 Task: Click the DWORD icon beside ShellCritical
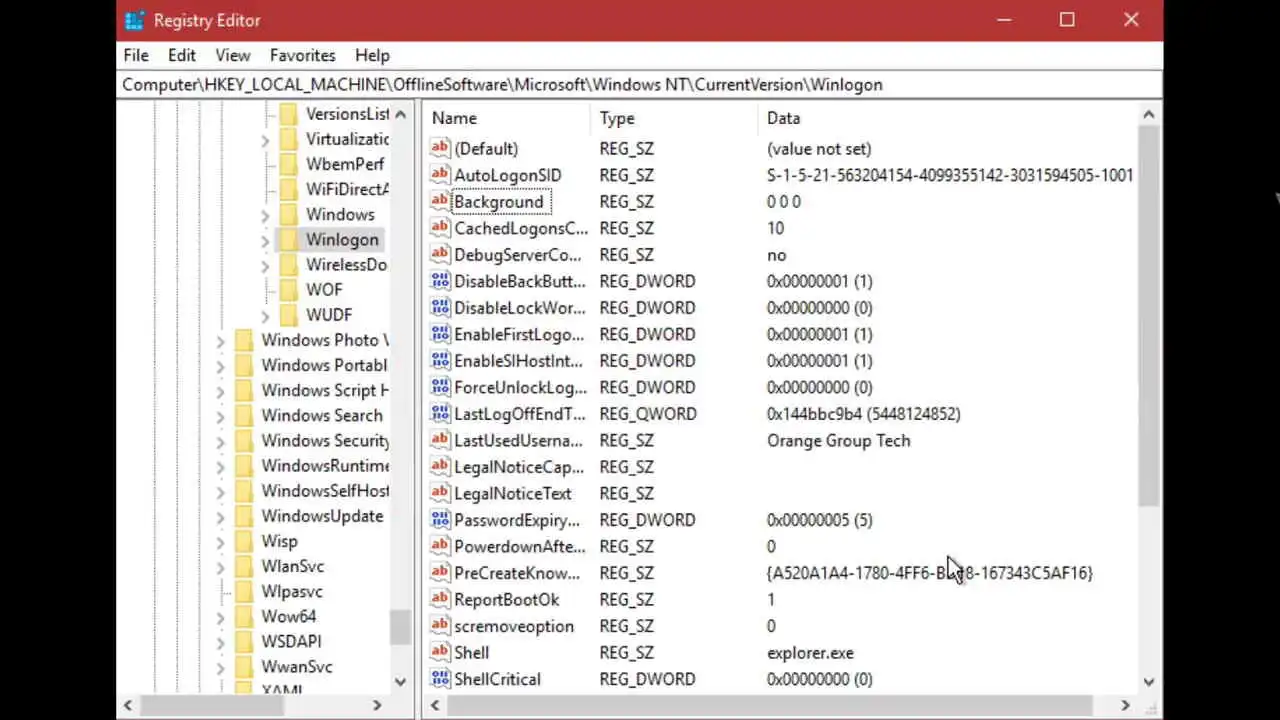tap(440, 678)
